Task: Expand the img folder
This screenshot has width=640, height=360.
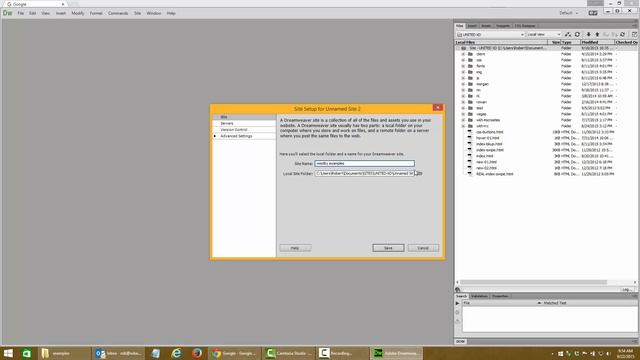Action: point(463,72)
